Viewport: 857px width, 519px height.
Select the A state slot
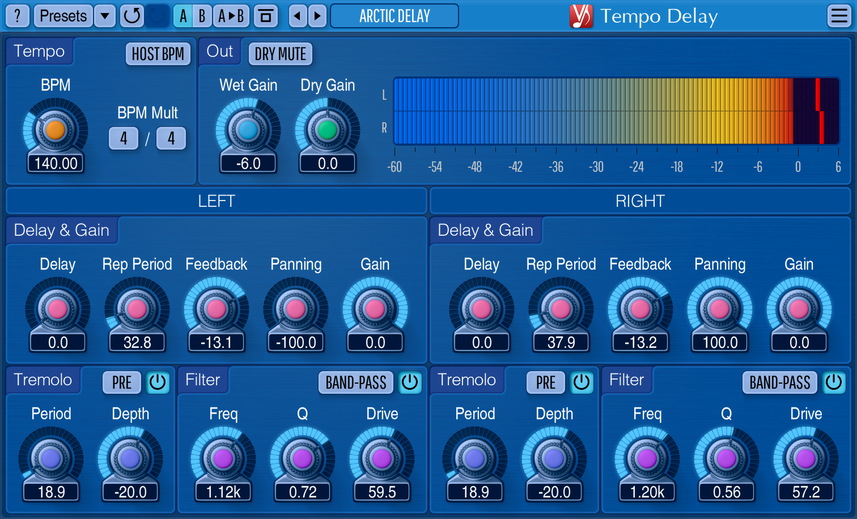coord(182,16)
